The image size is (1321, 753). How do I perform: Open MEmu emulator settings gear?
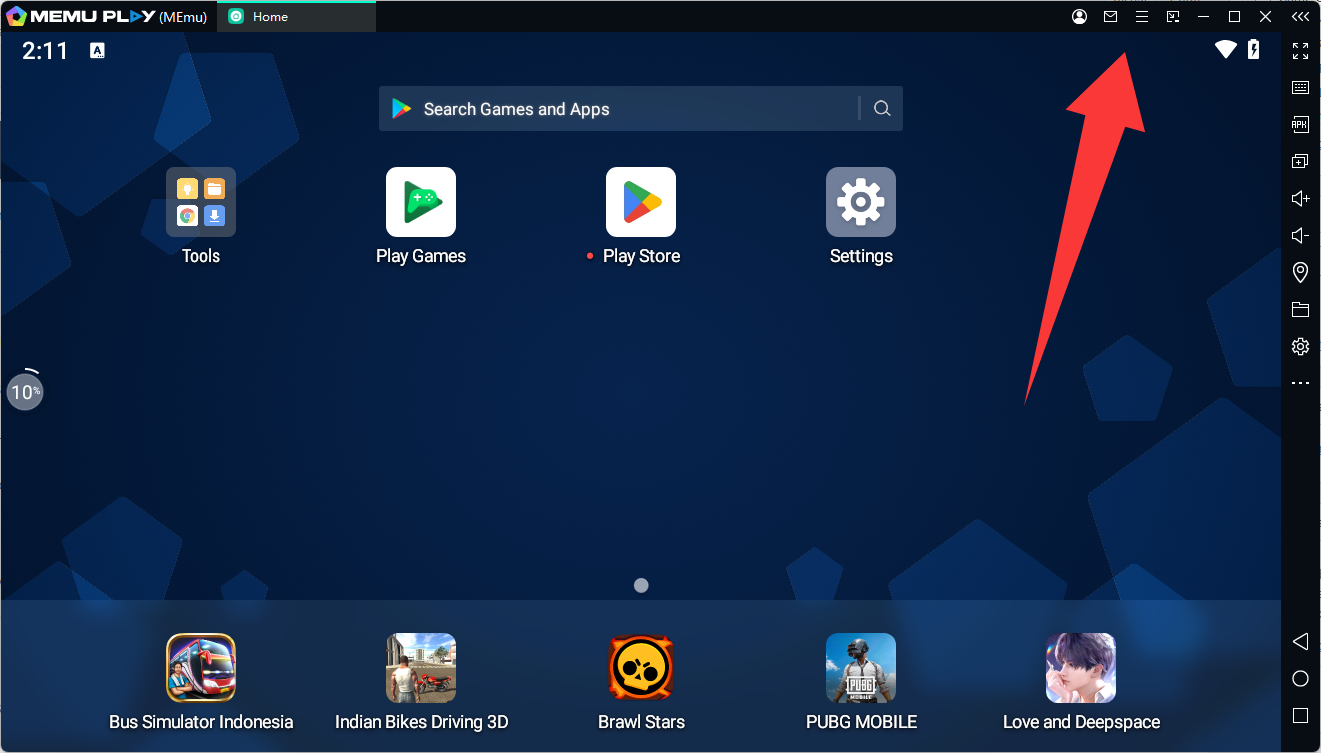[1300, 347]
